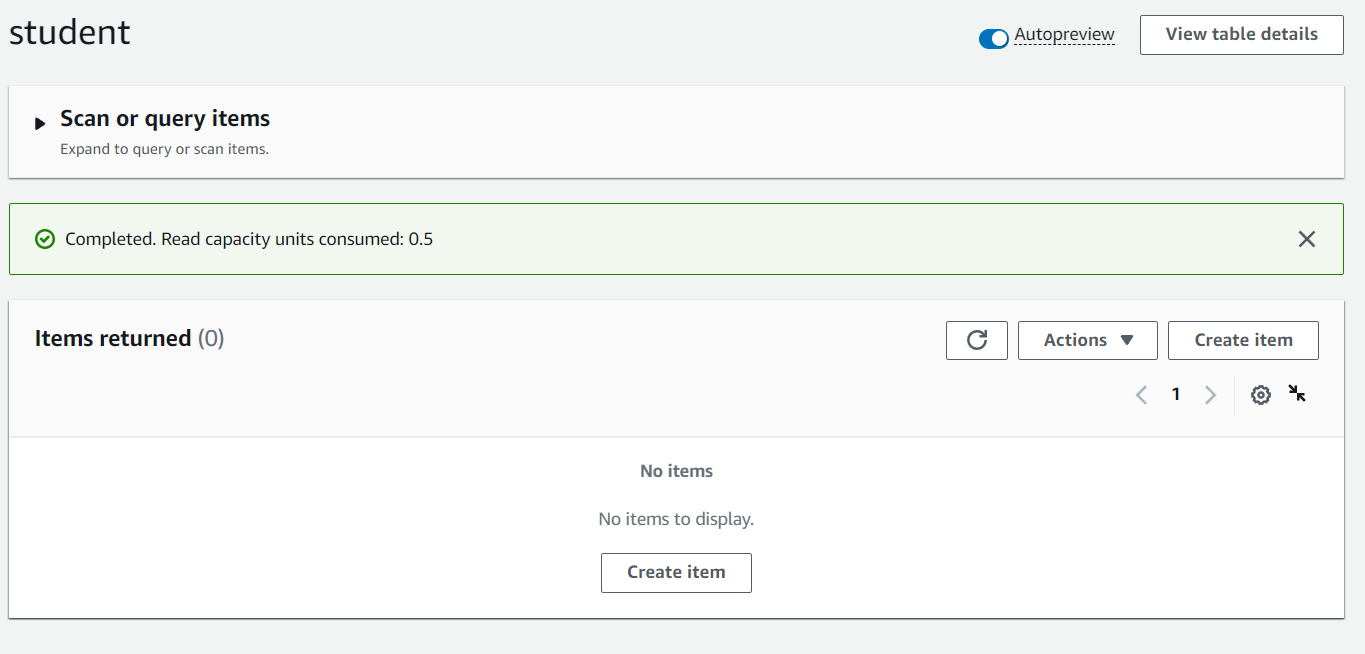Dismiss the Completed notification banner
Screen dimensions: 1365x654
pos(1306,239)
